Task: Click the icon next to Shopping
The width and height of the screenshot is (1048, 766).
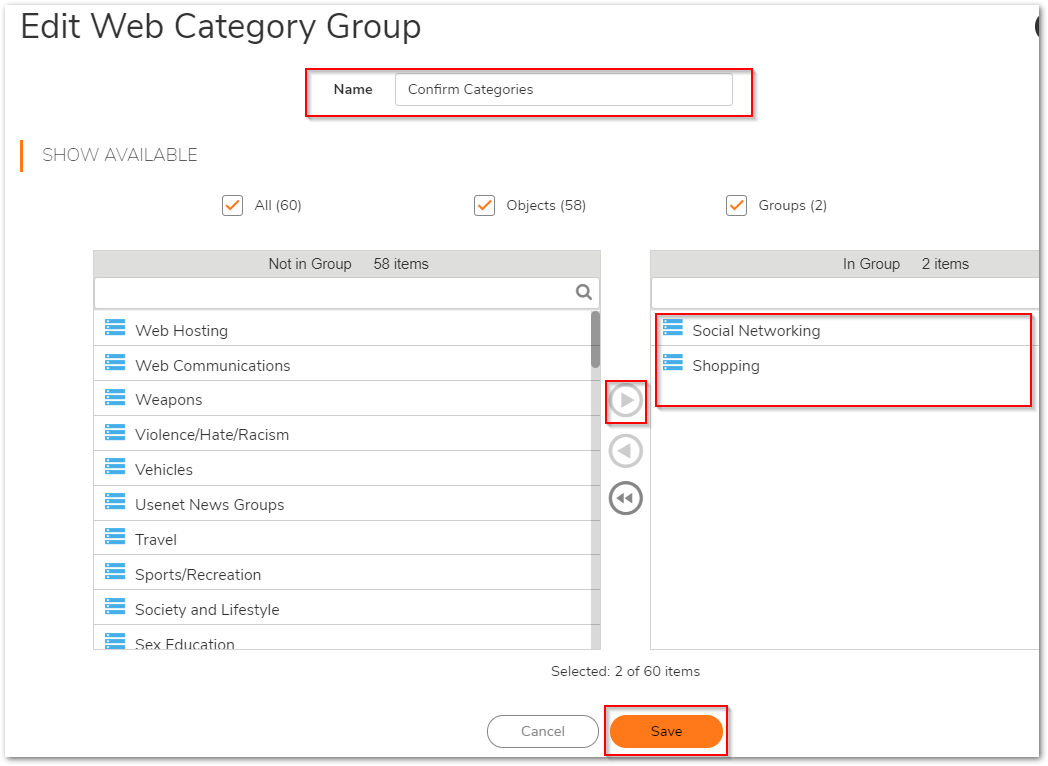Action: pos(673,363)
